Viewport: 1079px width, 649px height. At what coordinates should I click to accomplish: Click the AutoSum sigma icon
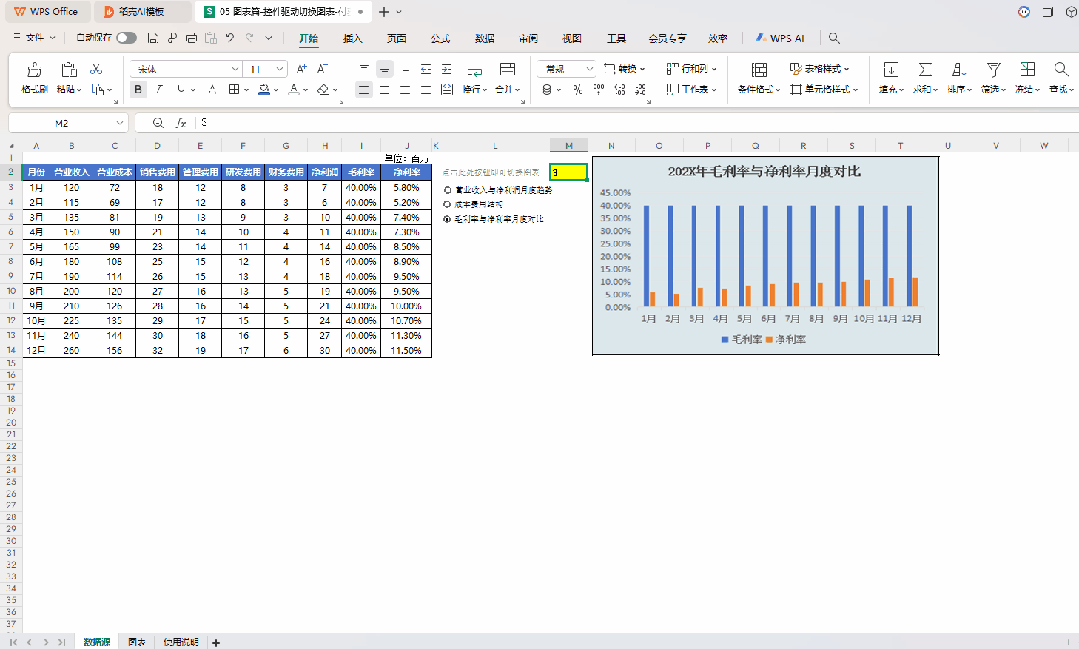click(925, 70)
